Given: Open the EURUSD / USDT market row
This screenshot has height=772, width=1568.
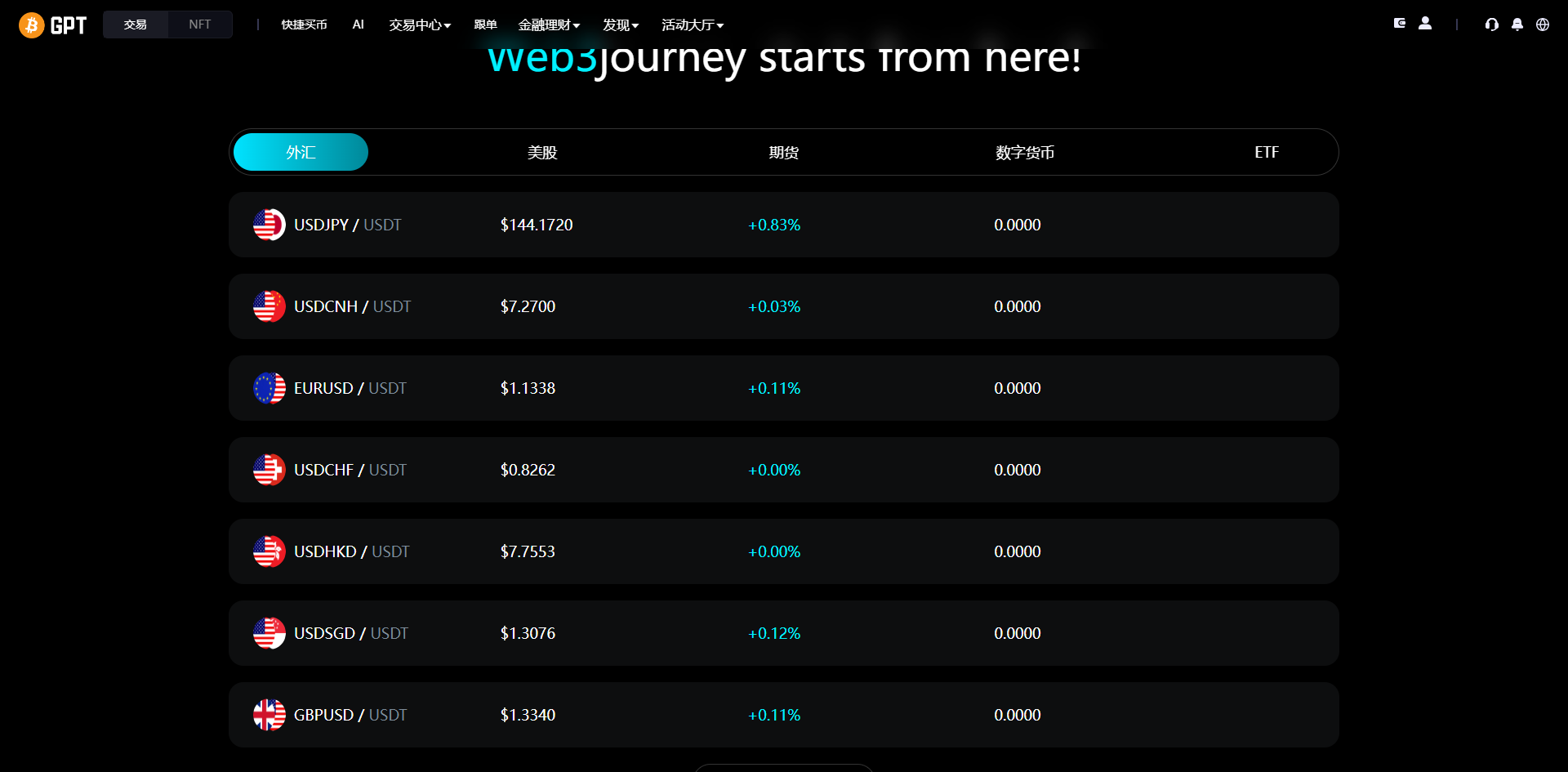Looking at the screenshot, I should 784,388.
